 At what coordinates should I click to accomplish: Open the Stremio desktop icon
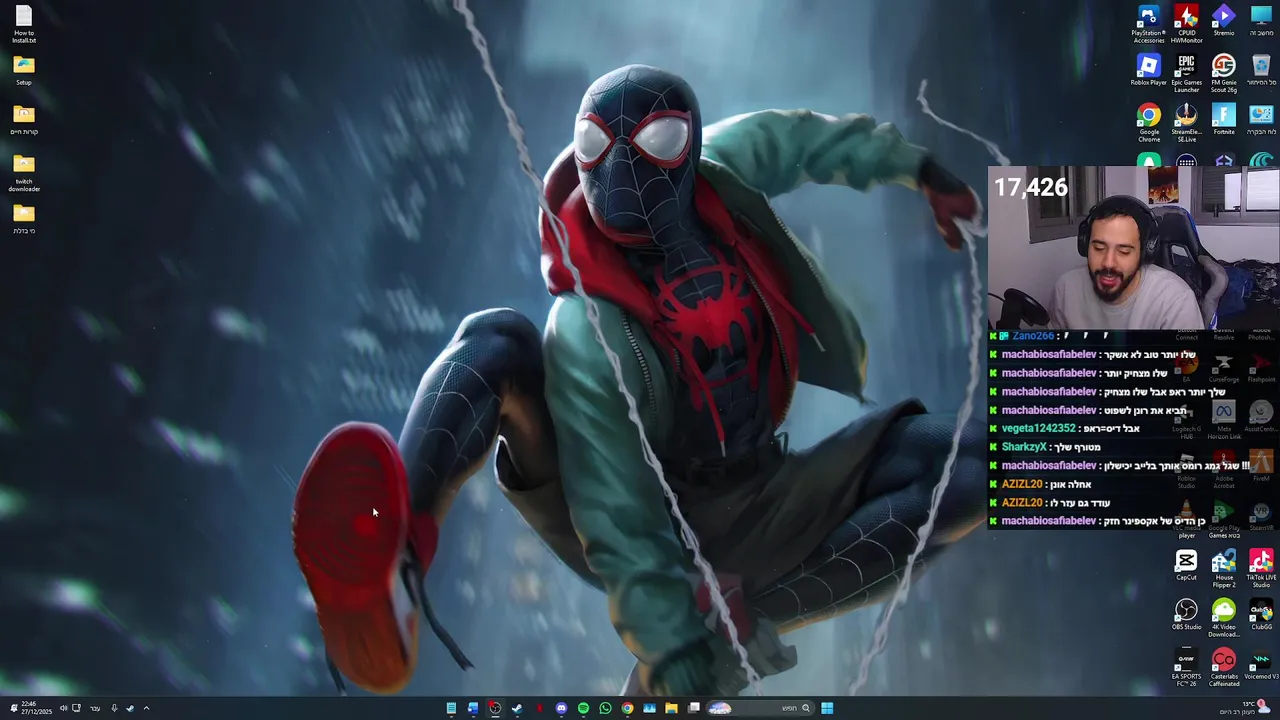[1224, 21]
